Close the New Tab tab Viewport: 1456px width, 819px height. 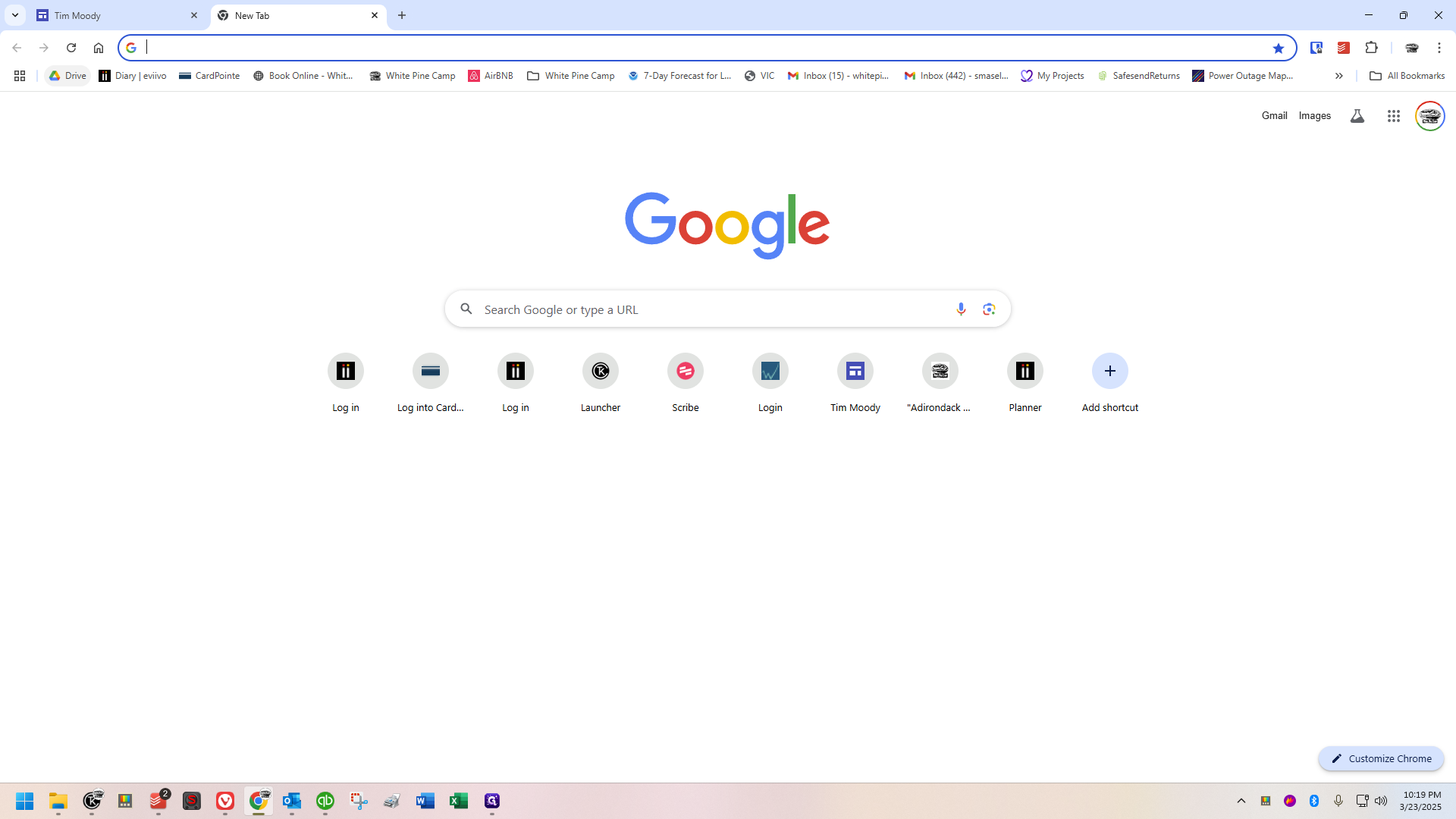click(x=375, y=15)
